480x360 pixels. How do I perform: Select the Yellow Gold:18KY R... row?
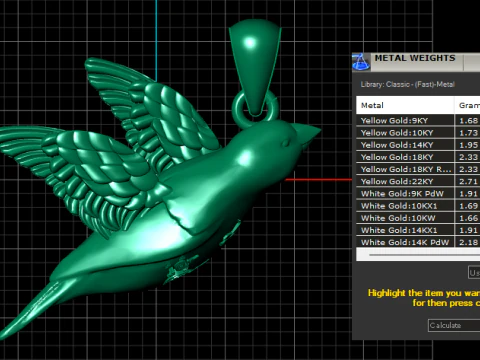click(x=418, y=169)
